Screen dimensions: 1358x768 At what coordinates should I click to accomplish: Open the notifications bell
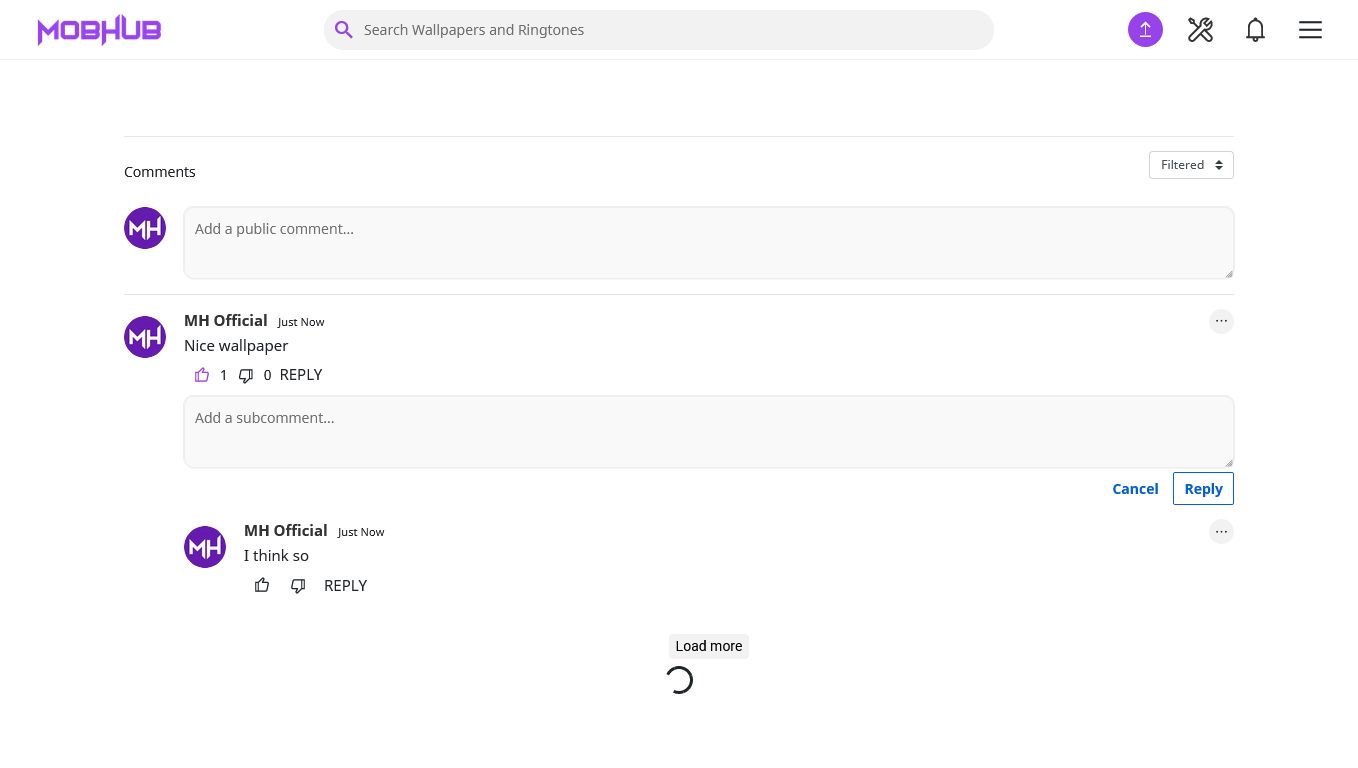coord(1255,30)
